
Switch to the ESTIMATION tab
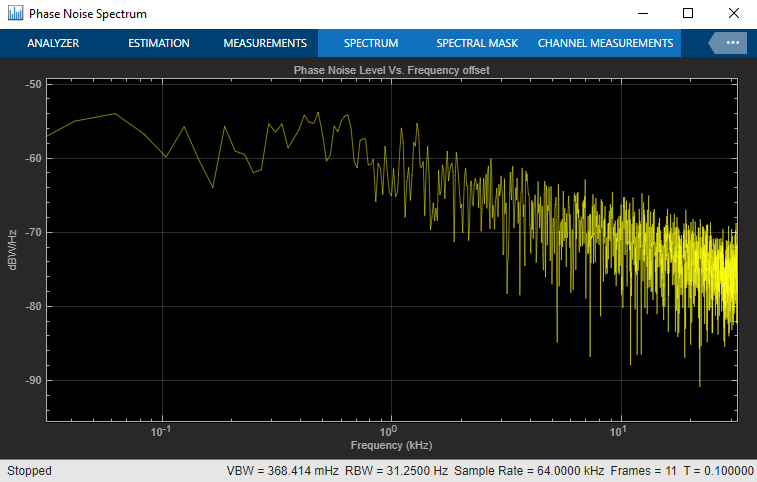(x=159, y=43)
